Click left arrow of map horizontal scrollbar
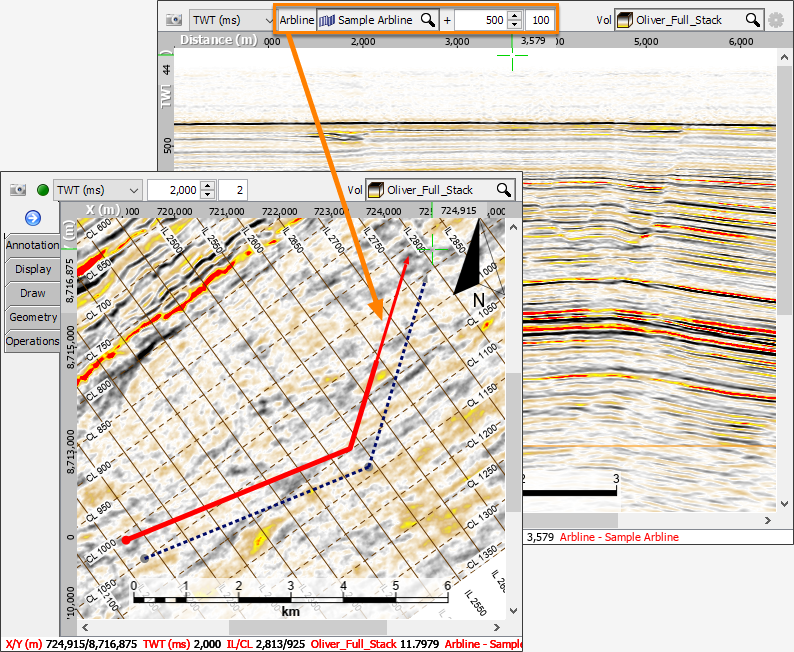794x652 pixels. click(x=85, y=627)
